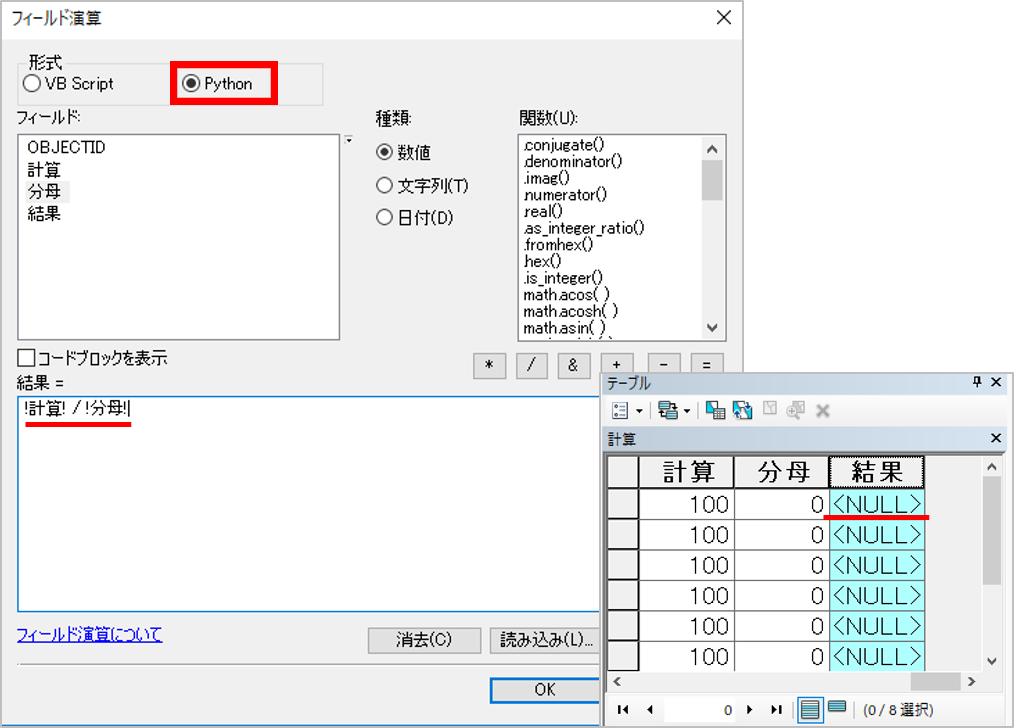The width and height of the screenshot is (1014, 728).
Task: Click the table horizontal scroll right arrow
Action: pos(971,681)
